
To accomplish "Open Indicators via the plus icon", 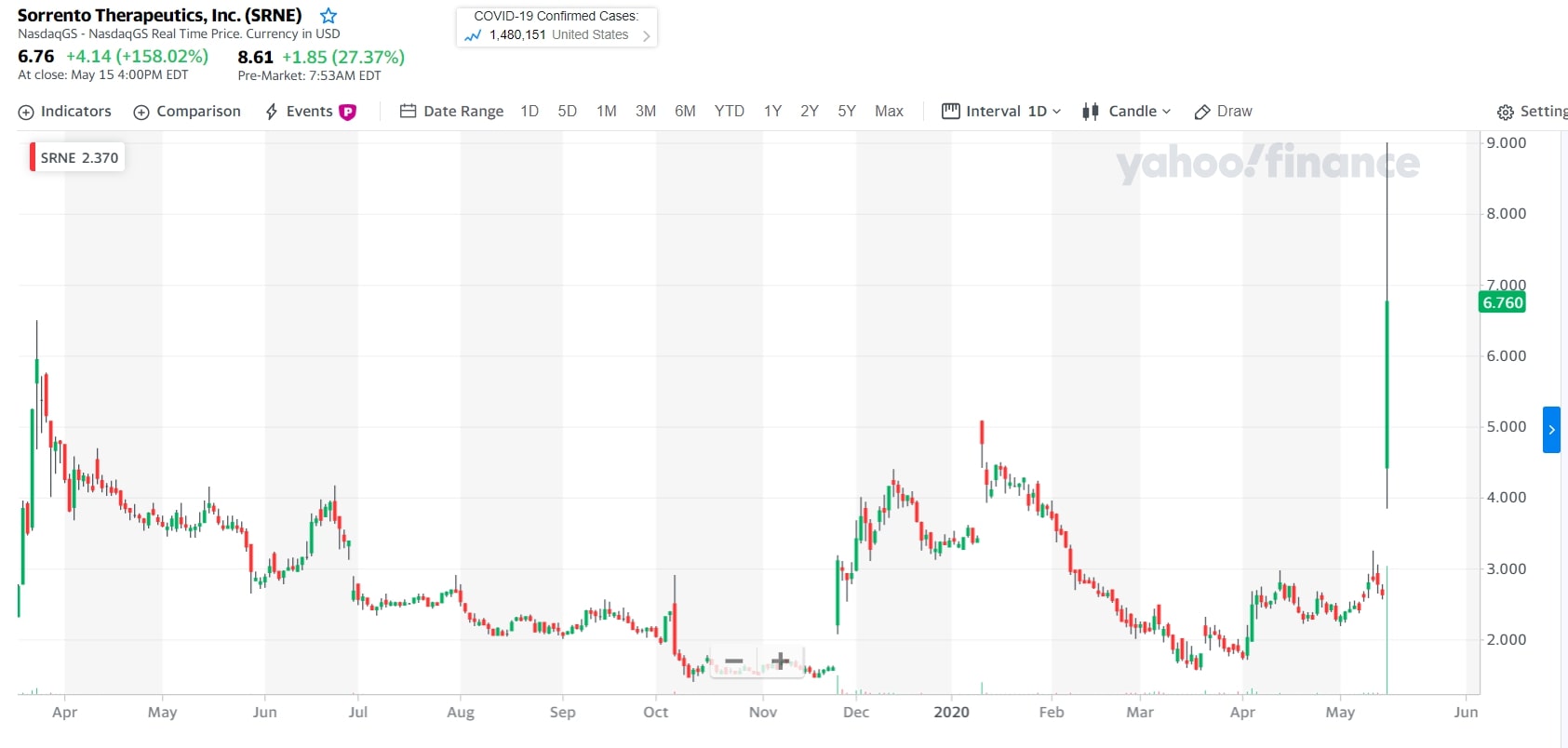I will tap(26, 112).
